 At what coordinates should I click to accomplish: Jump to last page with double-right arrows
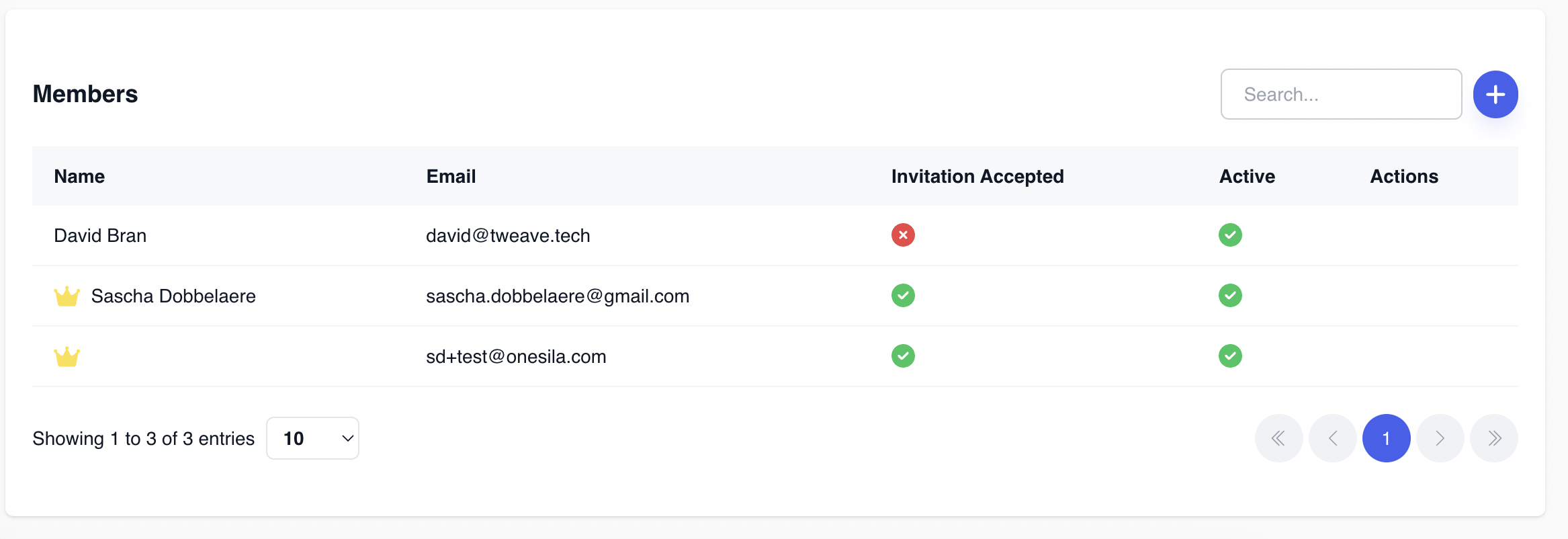click(x=1493, y=438)
